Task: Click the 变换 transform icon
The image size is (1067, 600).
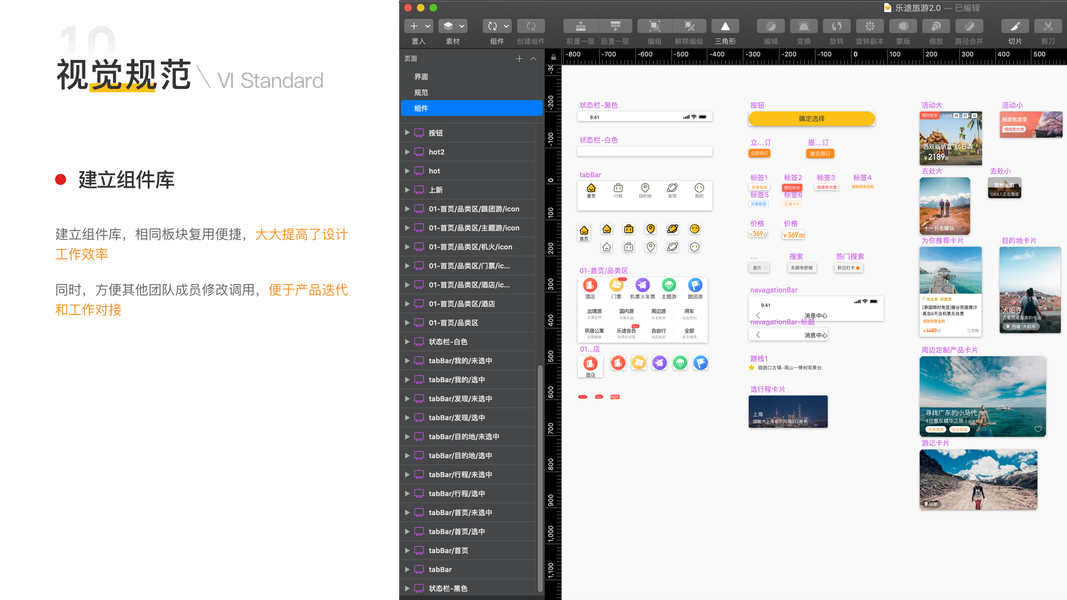Action: (x=804, y=26)
